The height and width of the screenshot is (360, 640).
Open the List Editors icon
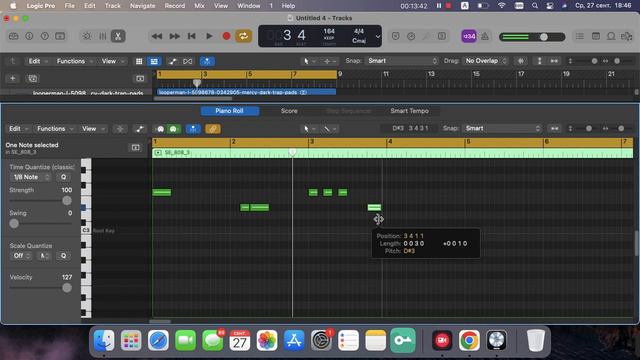[580, 36]
